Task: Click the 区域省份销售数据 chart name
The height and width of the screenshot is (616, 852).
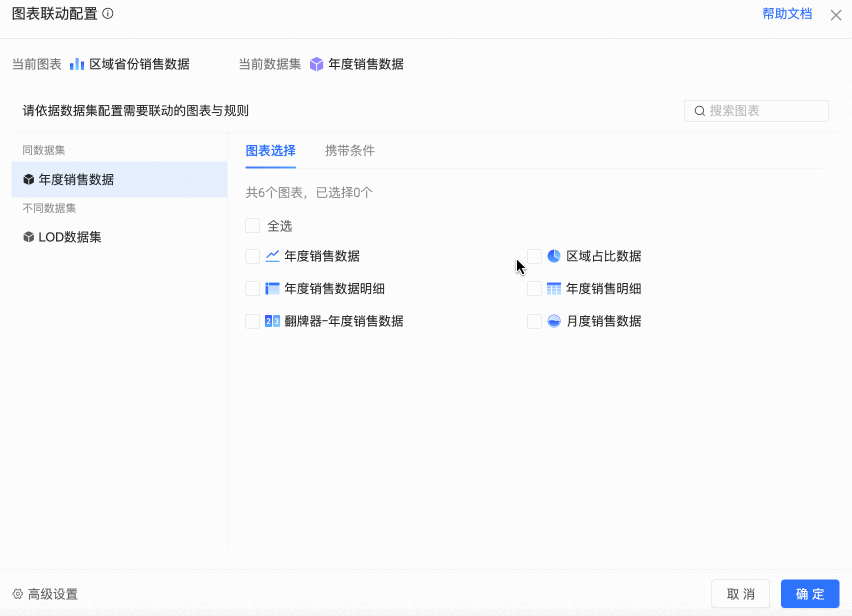Action: (139, 64)
